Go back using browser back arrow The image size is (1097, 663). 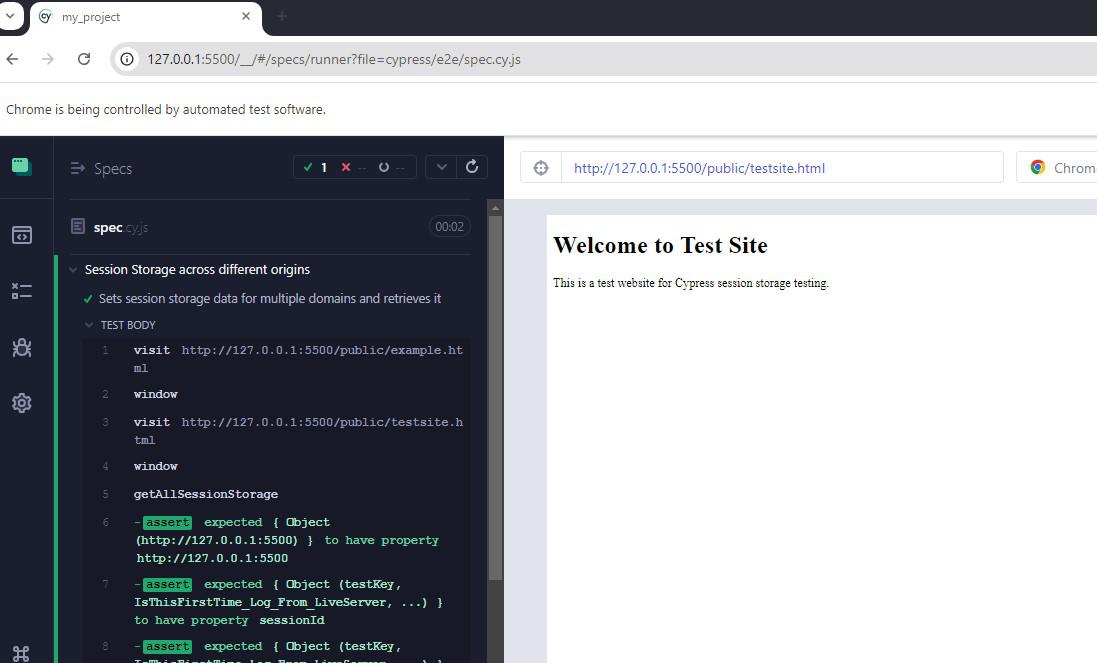pyautogui.click(x=13, y=59)
